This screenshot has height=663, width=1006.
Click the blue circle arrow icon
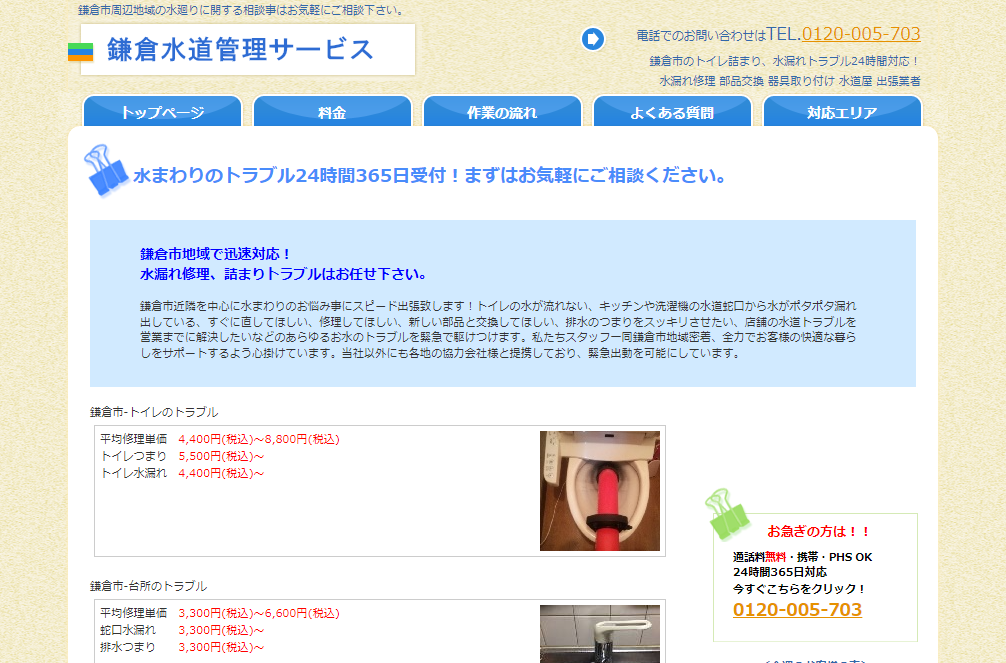pyautogui.click(x=593, y=39)
